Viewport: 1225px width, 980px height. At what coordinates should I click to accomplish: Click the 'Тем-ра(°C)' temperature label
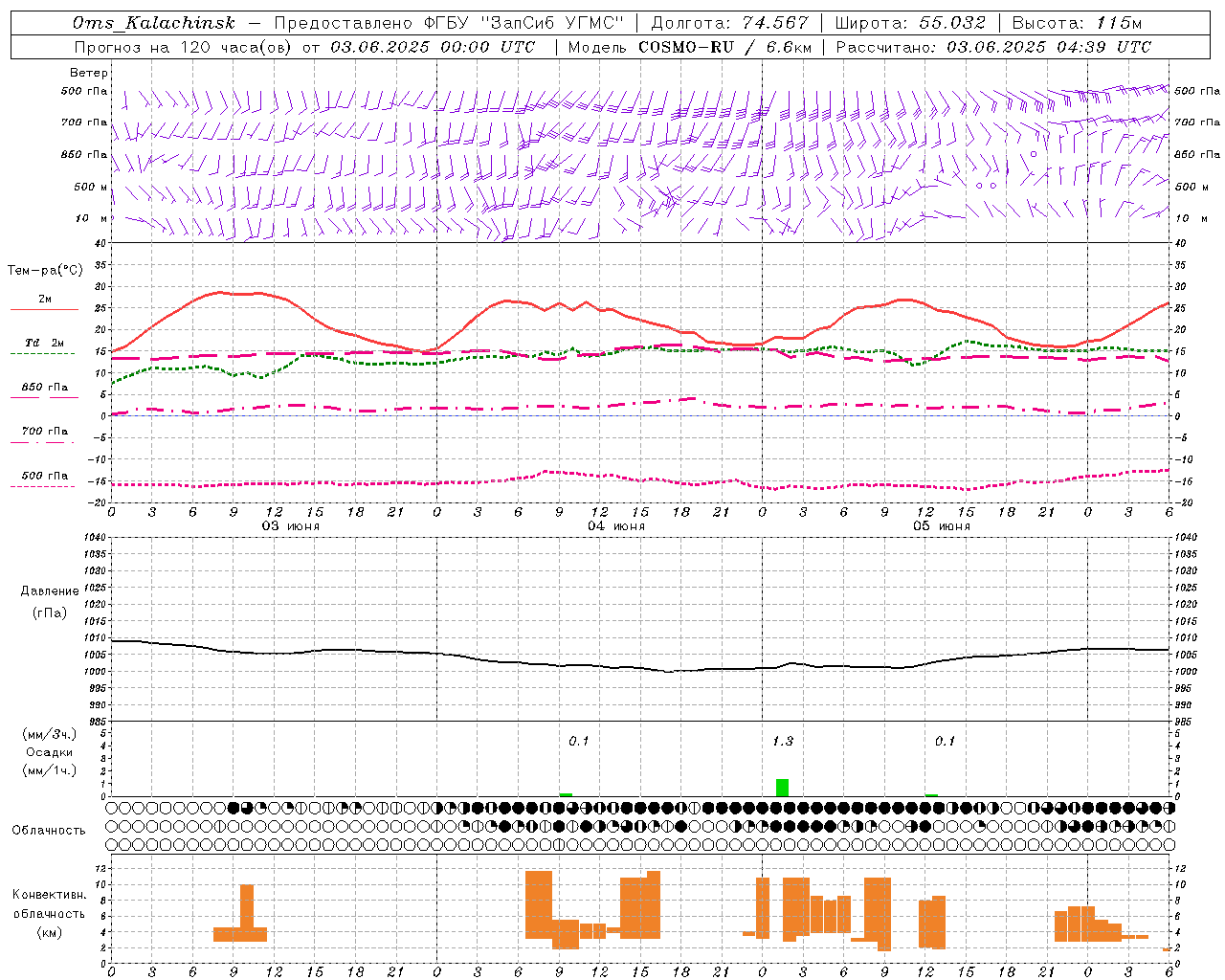click(46, 271)
